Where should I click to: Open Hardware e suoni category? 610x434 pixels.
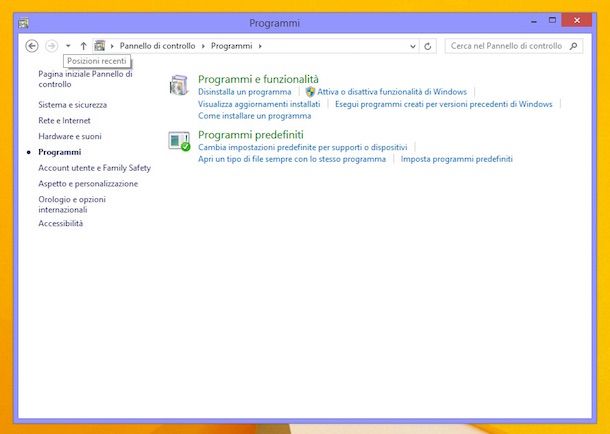[x=70, y=136]
